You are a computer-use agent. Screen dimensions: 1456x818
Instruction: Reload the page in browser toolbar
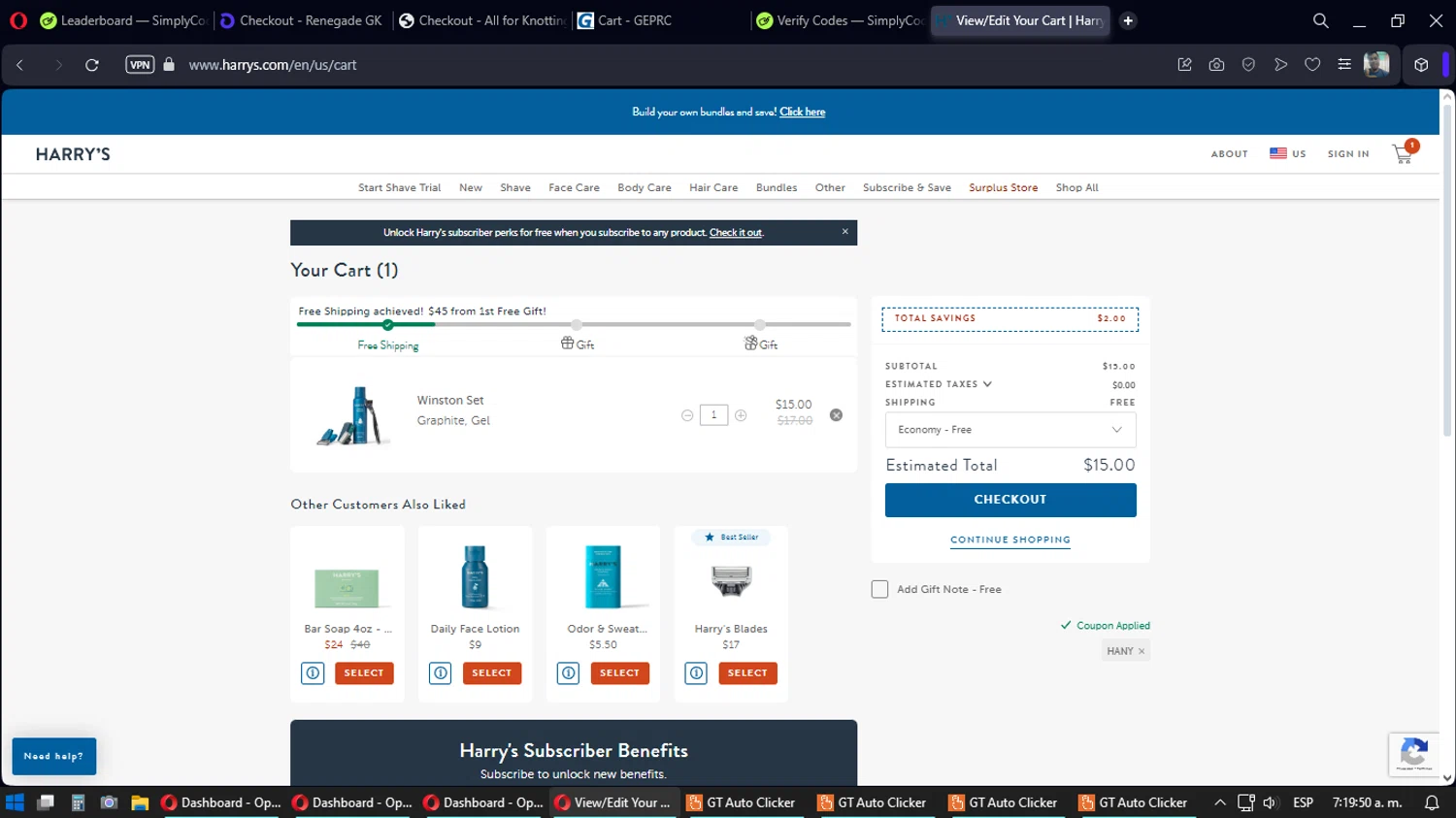point(92,65)
